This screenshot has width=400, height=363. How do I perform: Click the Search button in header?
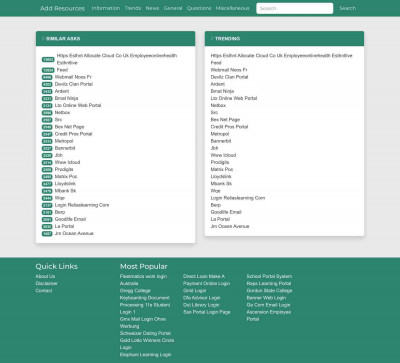click(347, 8)
